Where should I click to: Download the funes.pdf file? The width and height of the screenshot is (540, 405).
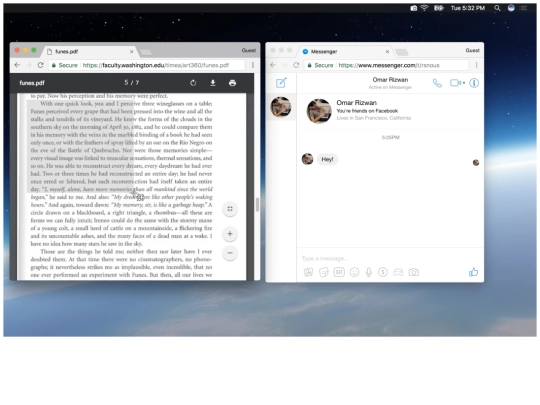tap(213, 83)
